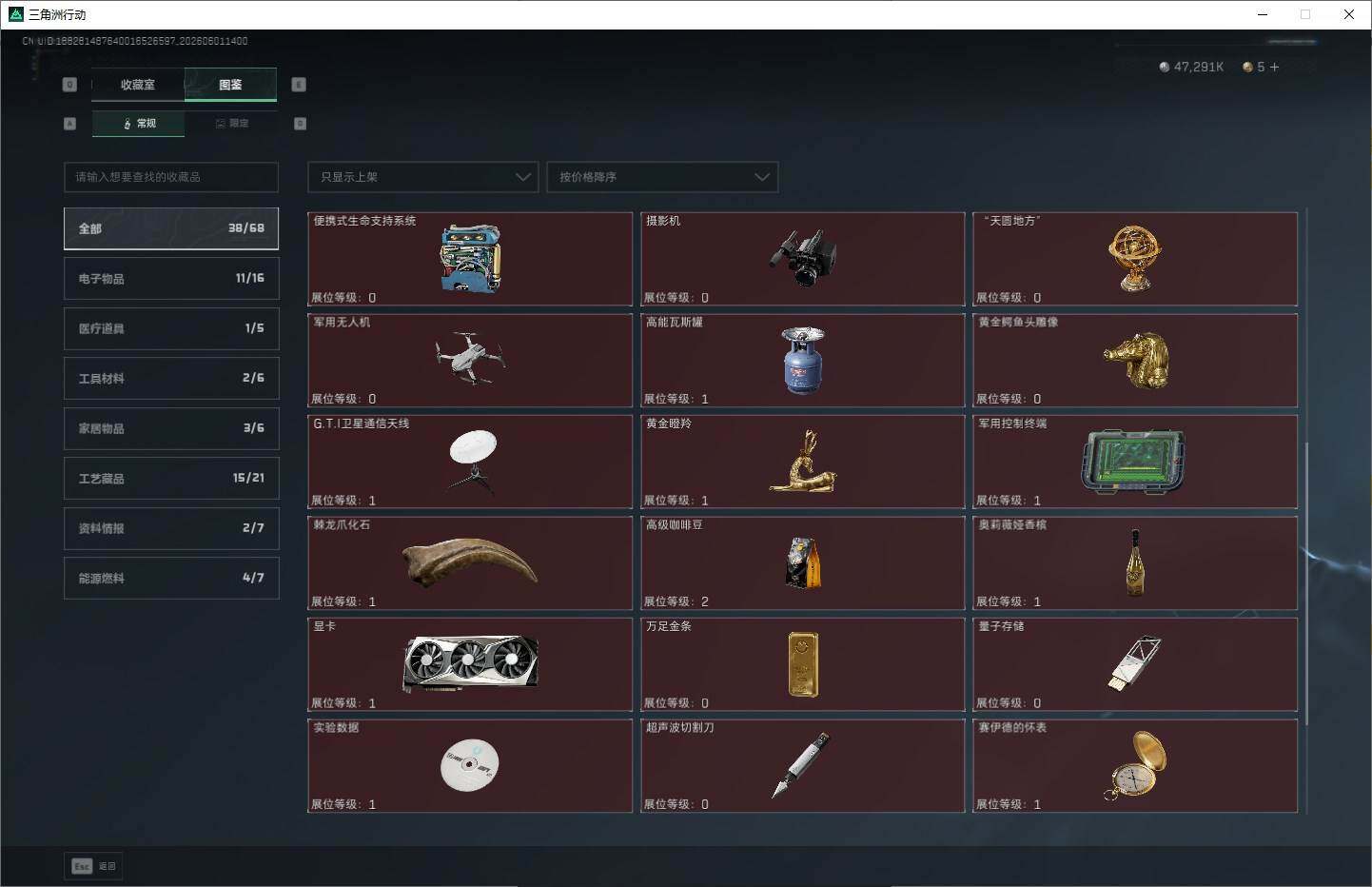Image resolution: width=1372 pixels, height=887 pixels.
Task: Click the Q key hint icon
Action: pos(69,85)
